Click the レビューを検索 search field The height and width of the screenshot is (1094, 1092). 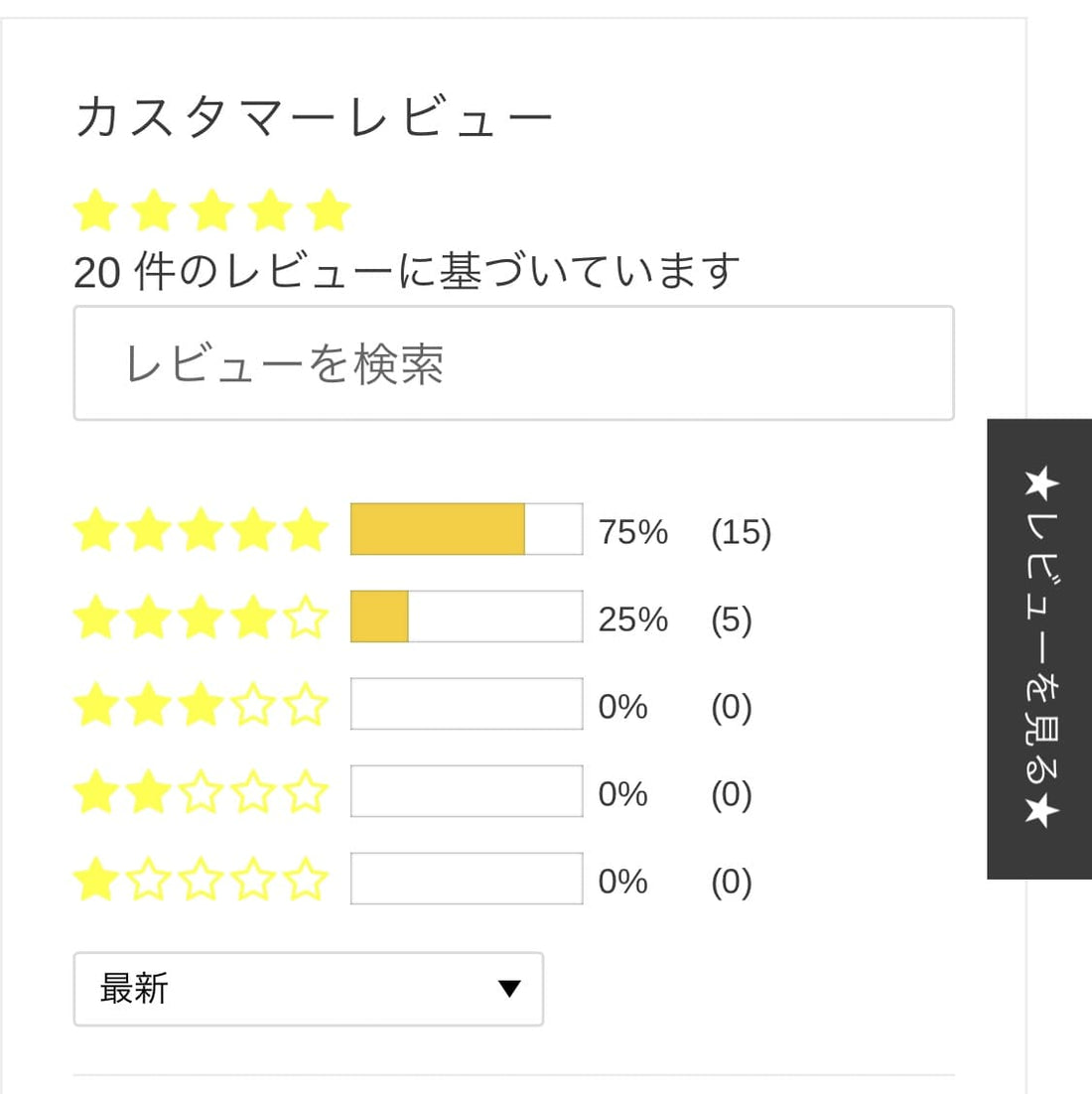pyautogui.click(x=513, y=363)
